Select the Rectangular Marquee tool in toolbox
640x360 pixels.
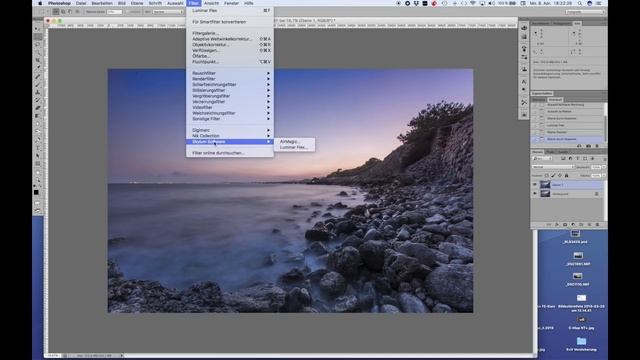click(x=38, y=37)
